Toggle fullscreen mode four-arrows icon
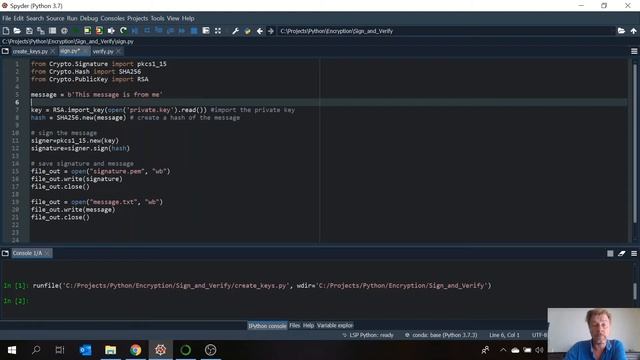 pos(218,31)
